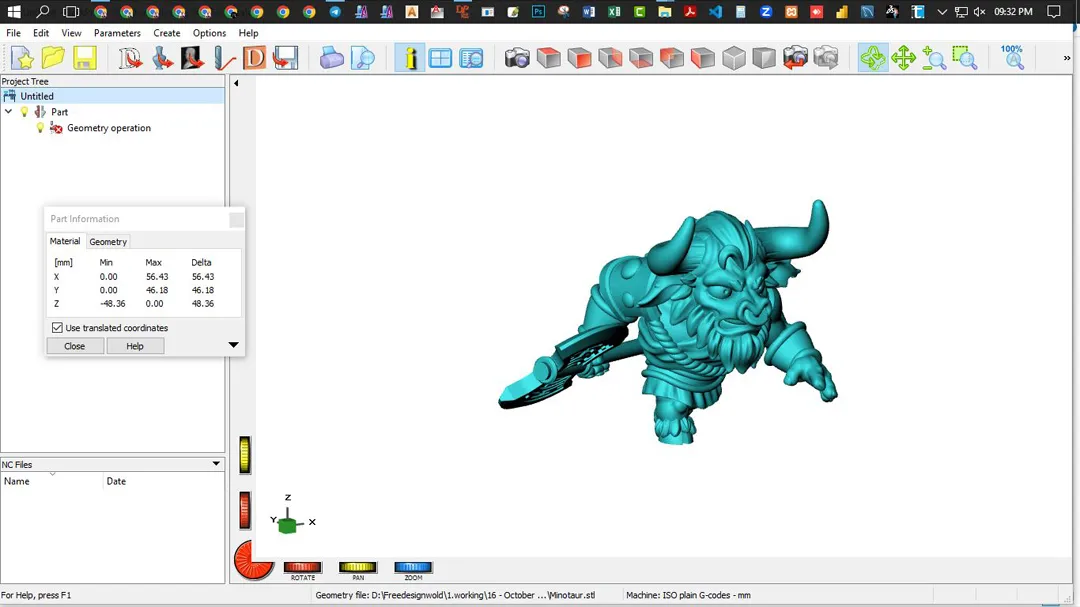Image resolution: width=1080 pixels, height=607 pixels.
Task: Sort NC files by Name column
Action: pos(52,481)
